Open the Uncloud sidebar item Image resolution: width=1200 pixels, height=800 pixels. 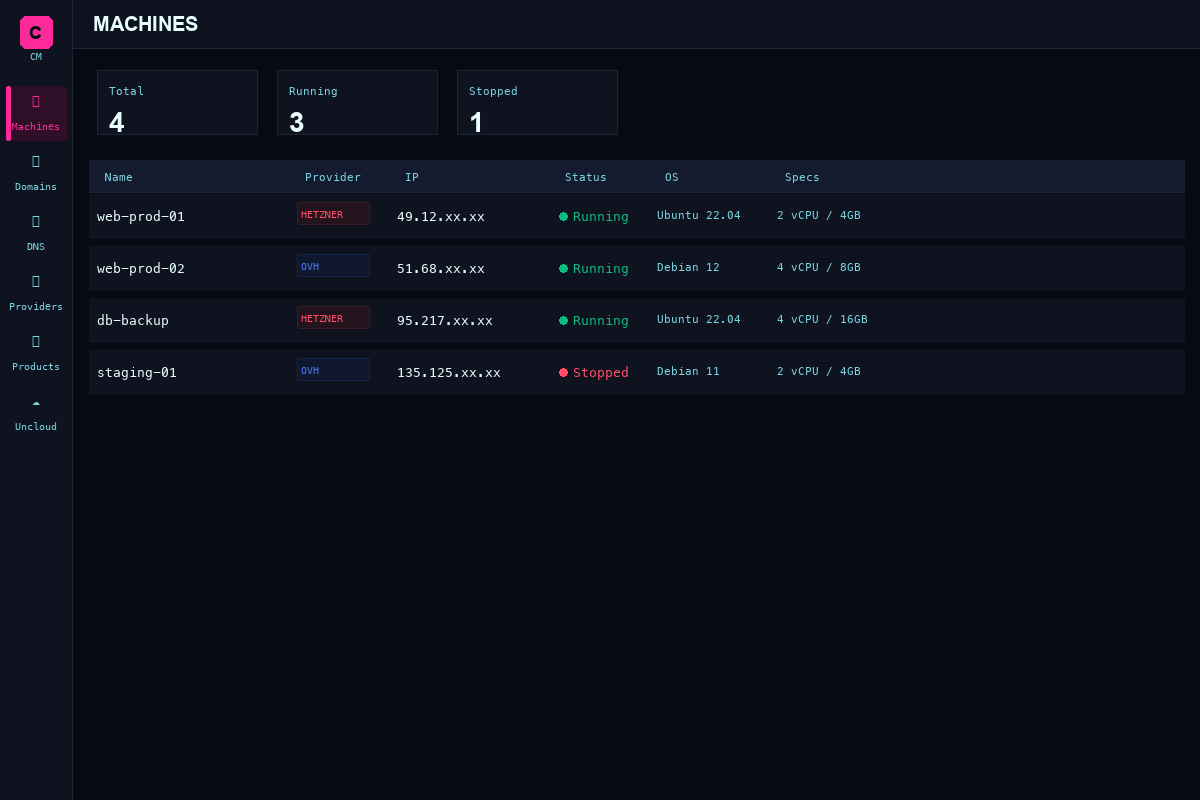[x=36, y=413]
